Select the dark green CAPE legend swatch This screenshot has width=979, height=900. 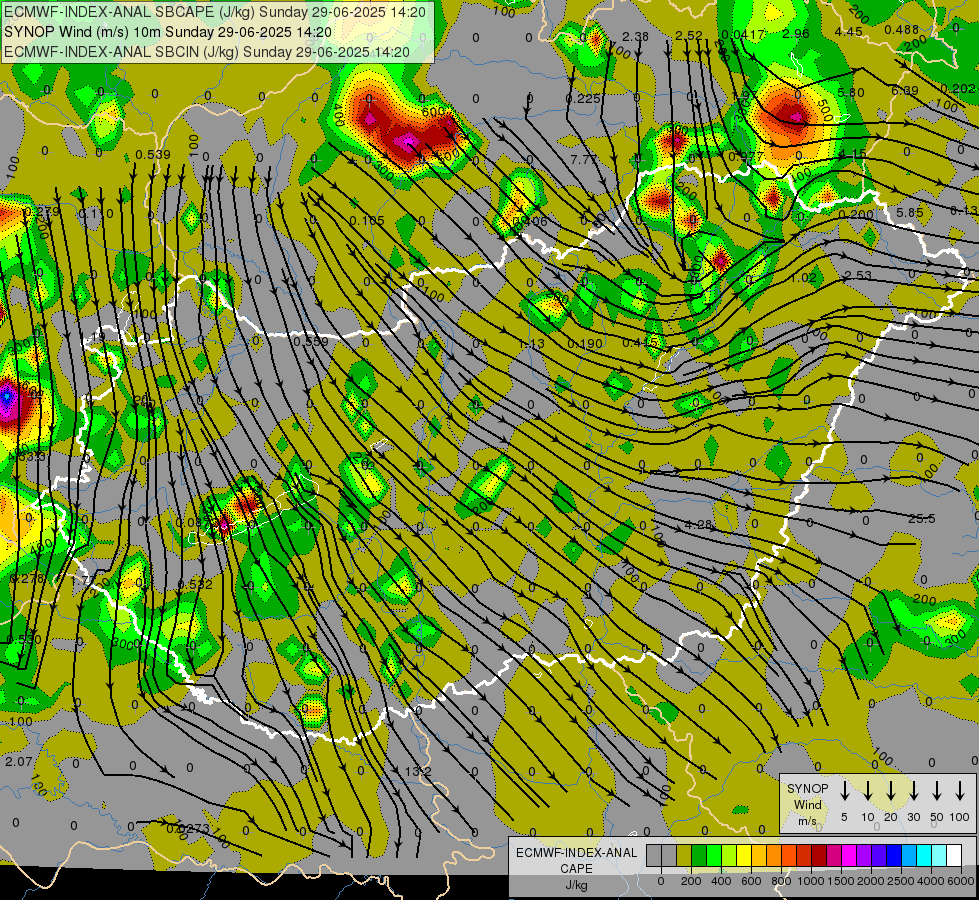tap(699, 856)
